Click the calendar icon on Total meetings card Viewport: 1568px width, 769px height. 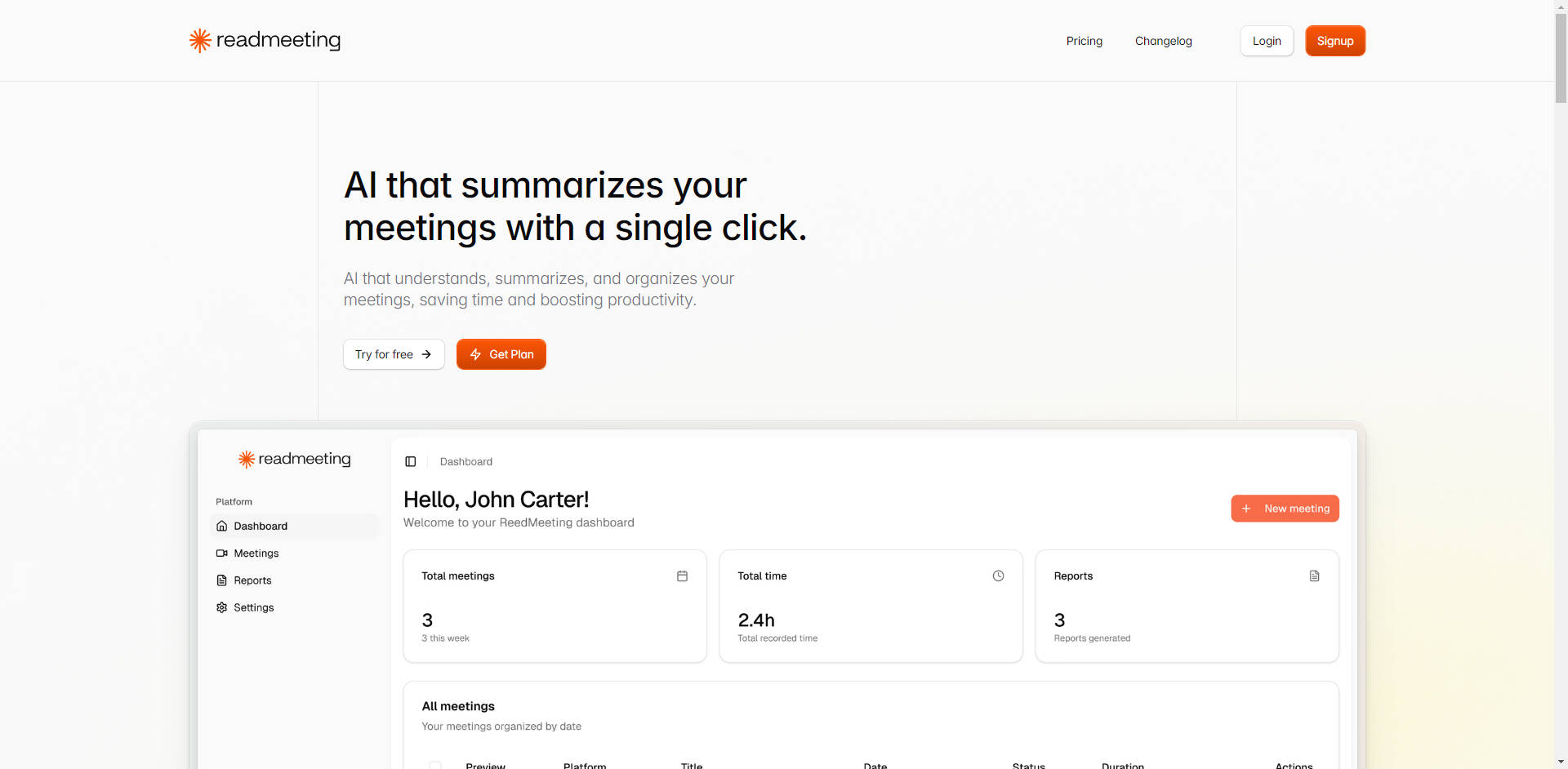682,576
